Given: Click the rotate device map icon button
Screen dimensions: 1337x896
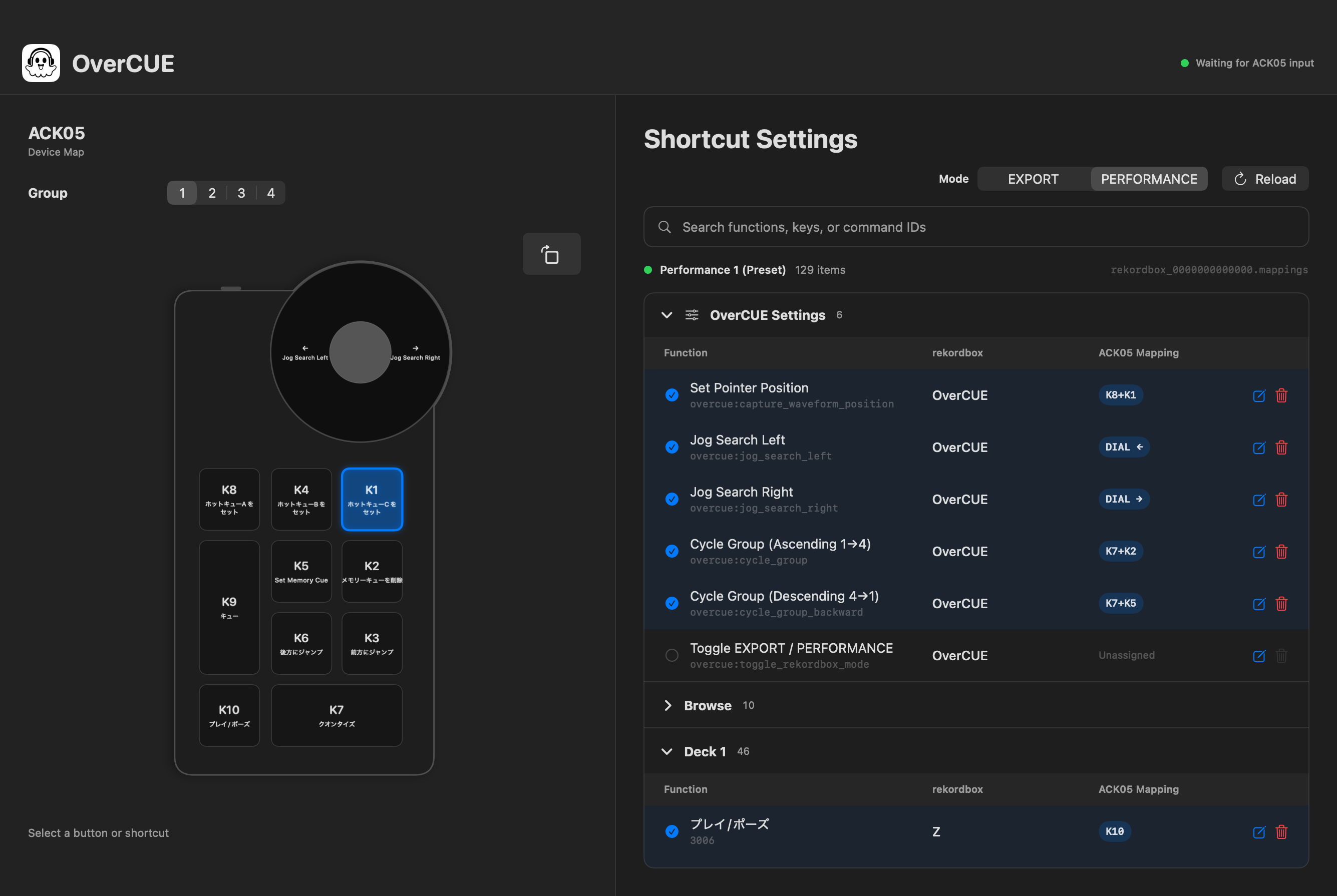Looking at the screenshot, I should point(551,254).
